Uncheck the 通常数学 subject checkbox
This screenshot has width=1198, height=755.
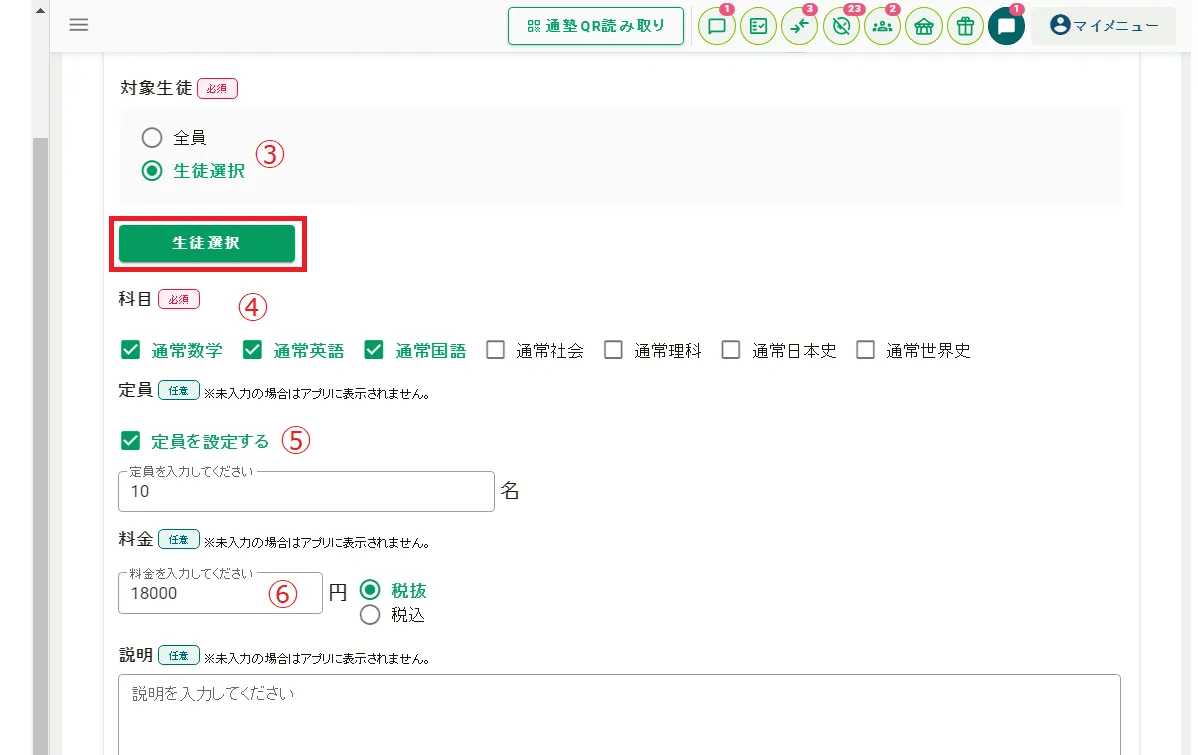tap(131, 350)
